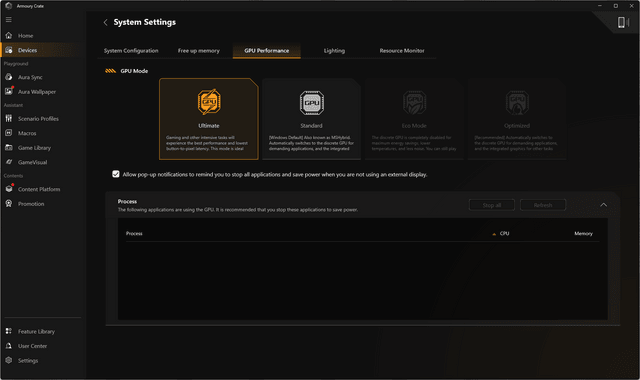Go back with the back arrow

(x=105, y=22)
